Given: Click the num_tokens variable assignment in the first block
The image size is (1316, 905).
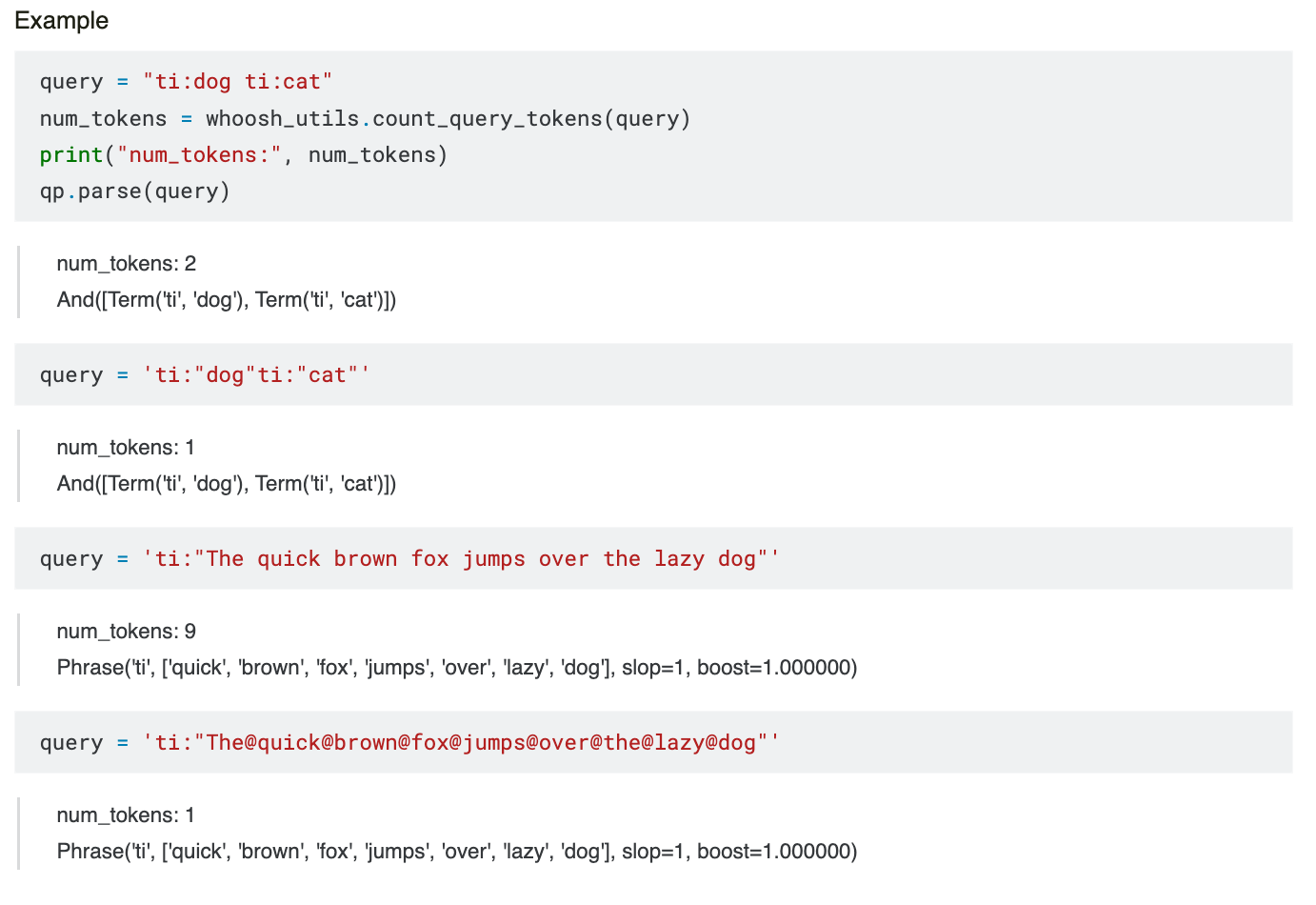Looking at the screenshot, I should coord(103,119).
